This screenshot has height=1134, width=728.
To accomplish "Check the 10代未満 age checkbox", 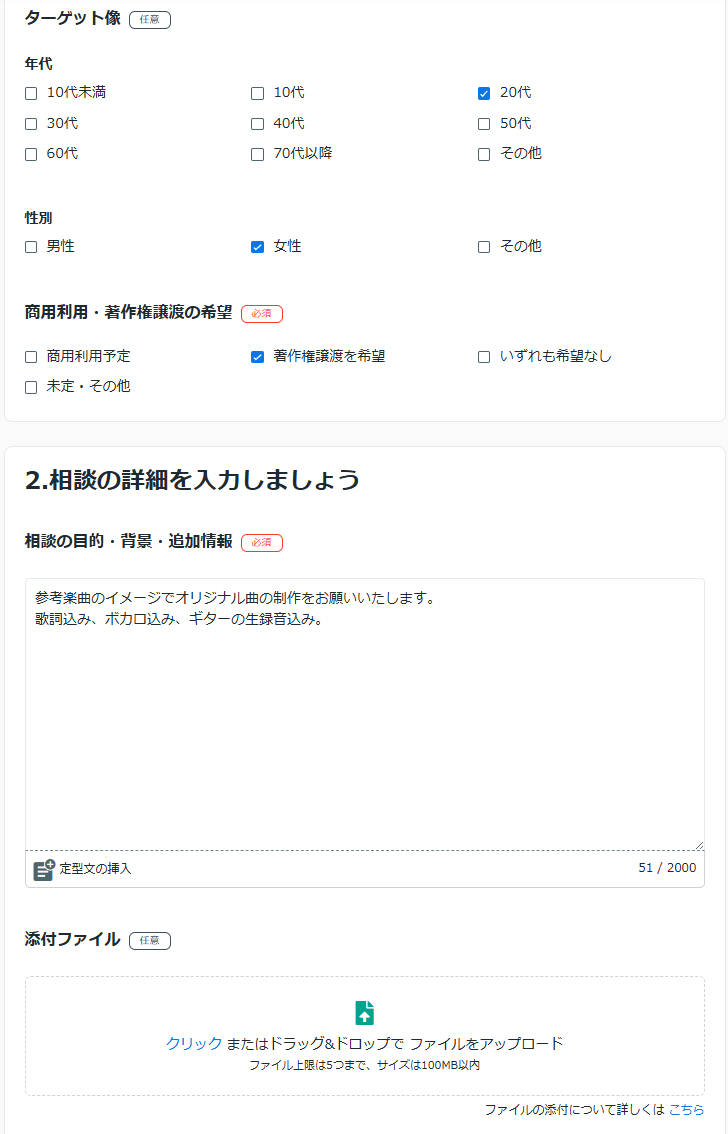I will tap(31, 93).
